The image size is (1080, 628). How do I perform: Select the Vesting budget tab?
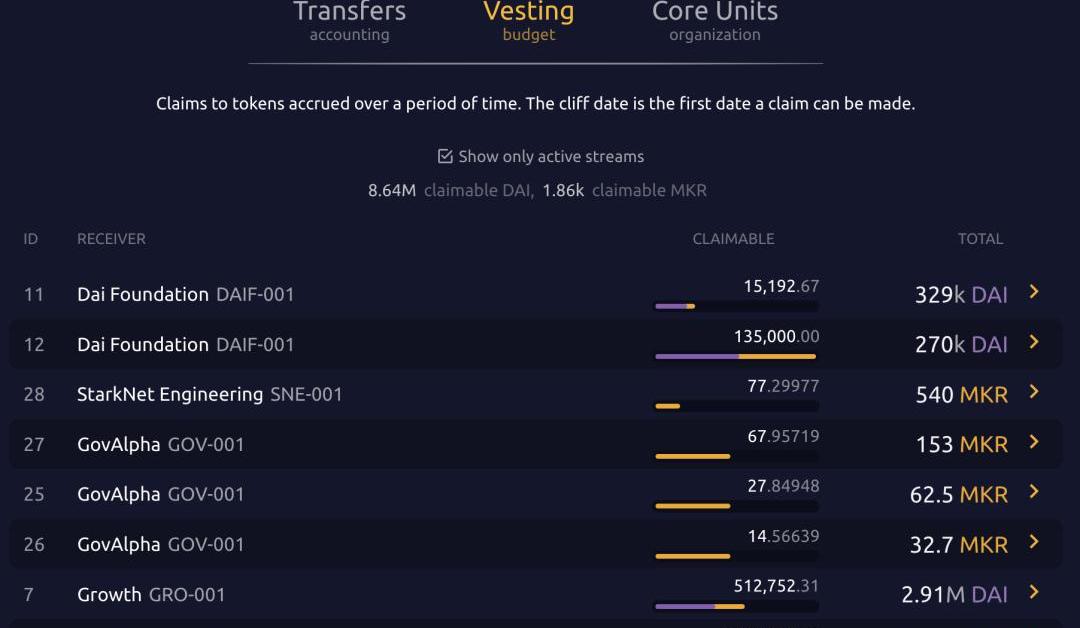tap(528, 22)
